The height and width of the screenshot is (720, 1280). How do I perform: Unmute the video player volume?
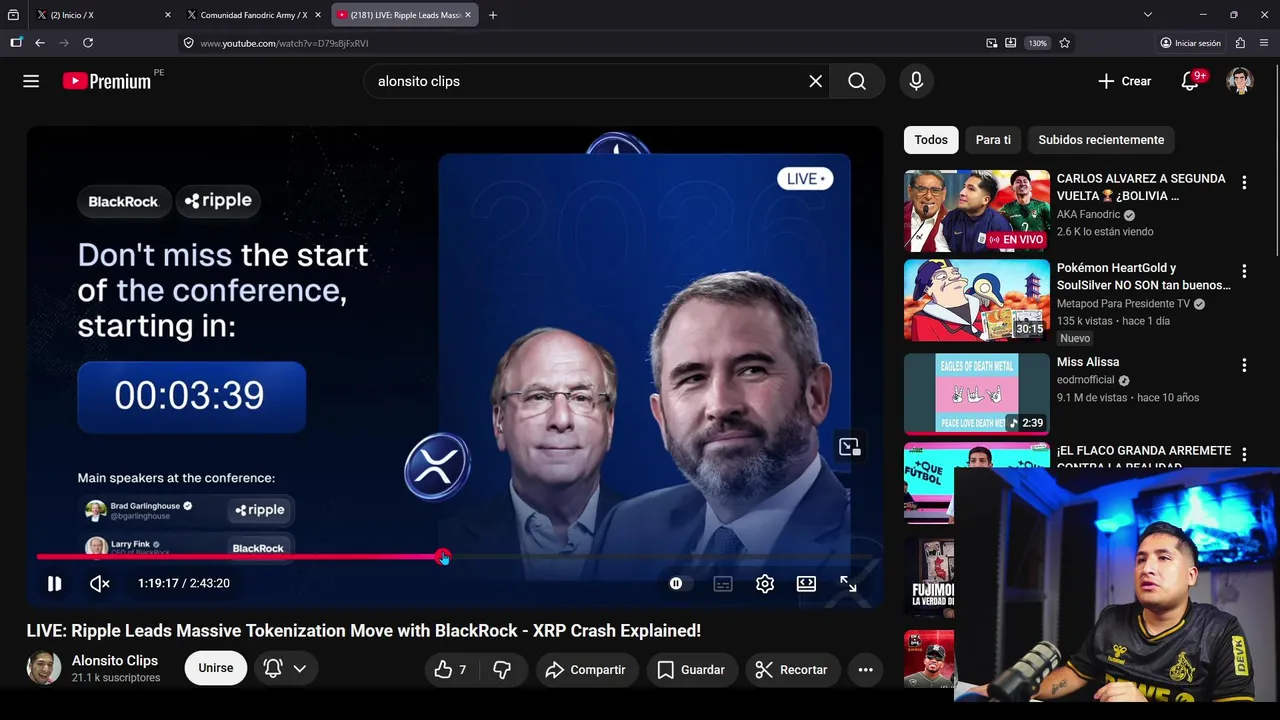(x=99, y=583)
